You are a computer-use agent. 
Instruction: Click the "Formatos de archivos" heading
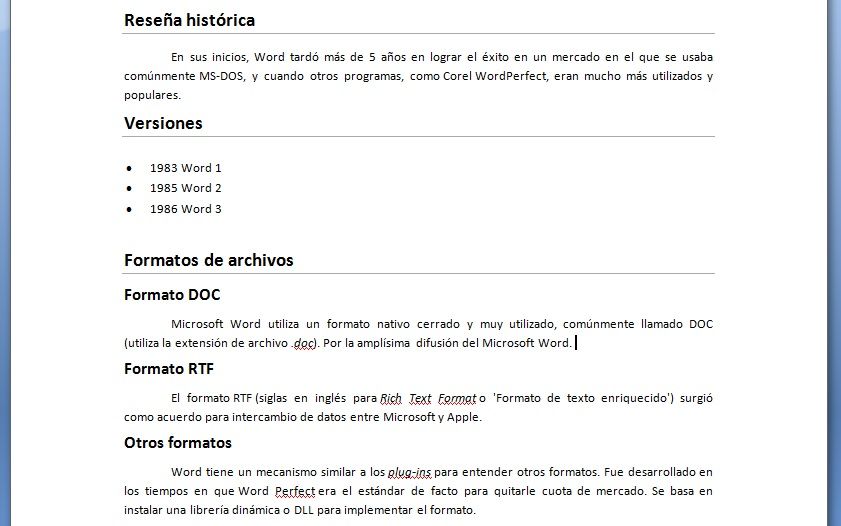click(x=208, y=260)
